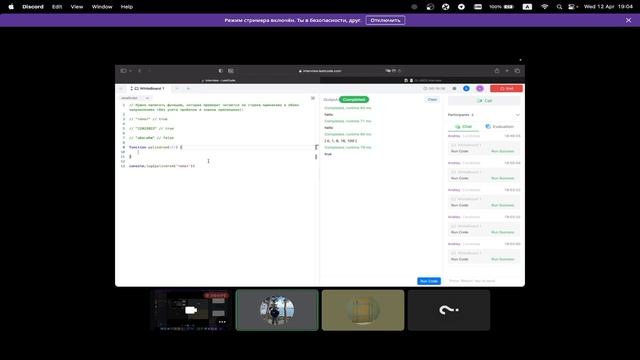Expand the Participants section chevron

(x=518, y=115)
